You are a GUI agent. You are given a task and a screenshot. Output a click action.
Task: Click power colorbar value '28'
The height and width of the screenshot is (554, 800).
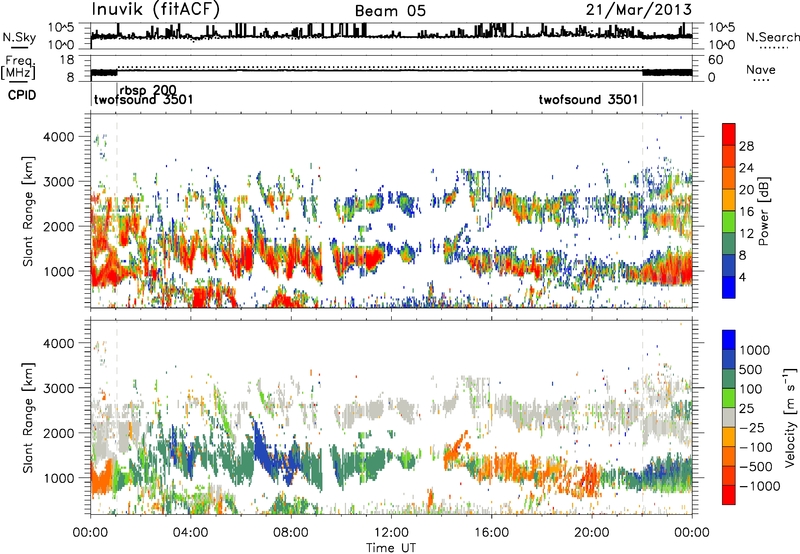click(x=746, y=146)
